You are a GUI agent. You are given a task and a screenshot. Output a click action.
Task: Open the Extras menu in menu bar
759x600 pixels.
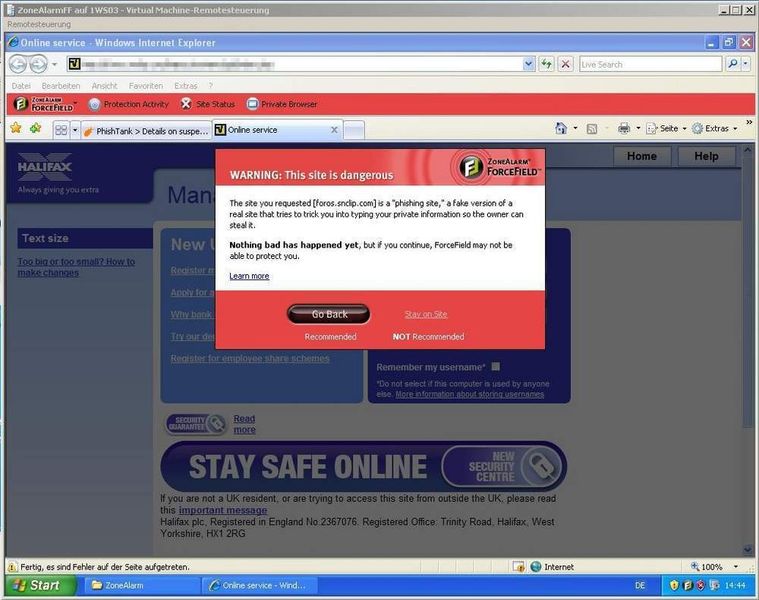click(x=185, y=86)
